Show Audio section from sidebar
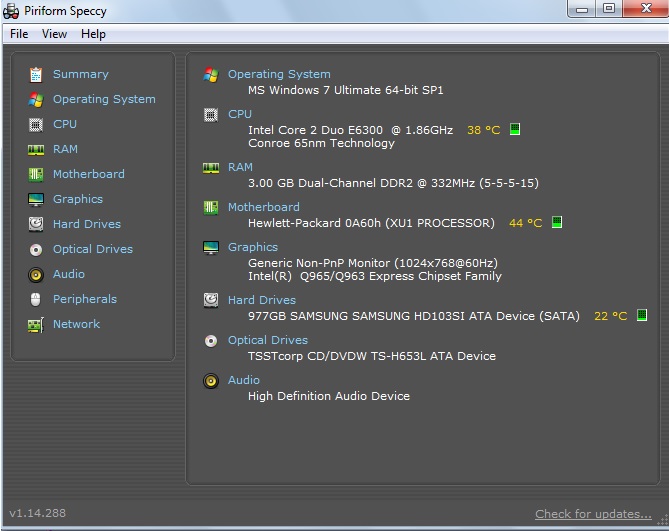 pos(69,274)
